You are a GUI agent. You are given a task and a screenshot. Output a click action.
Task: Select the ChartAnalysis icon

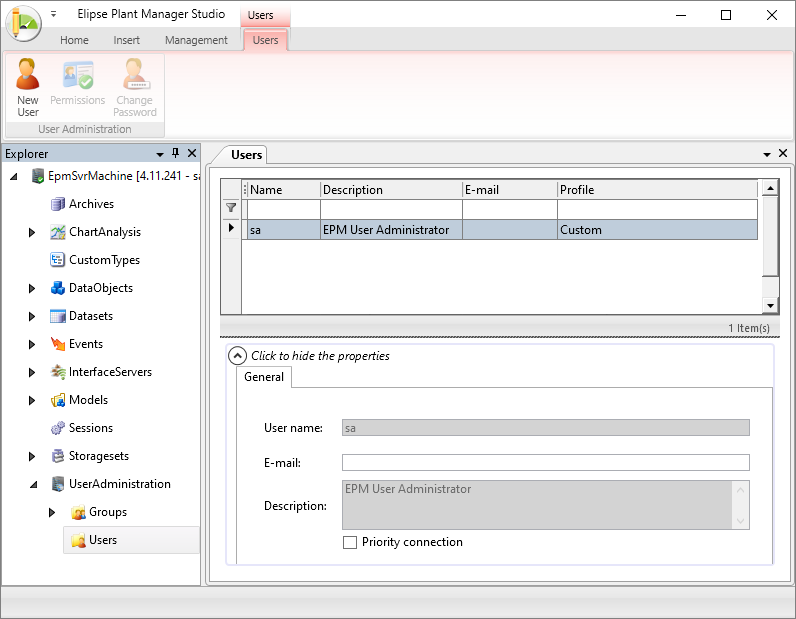(x=57, y=232)
